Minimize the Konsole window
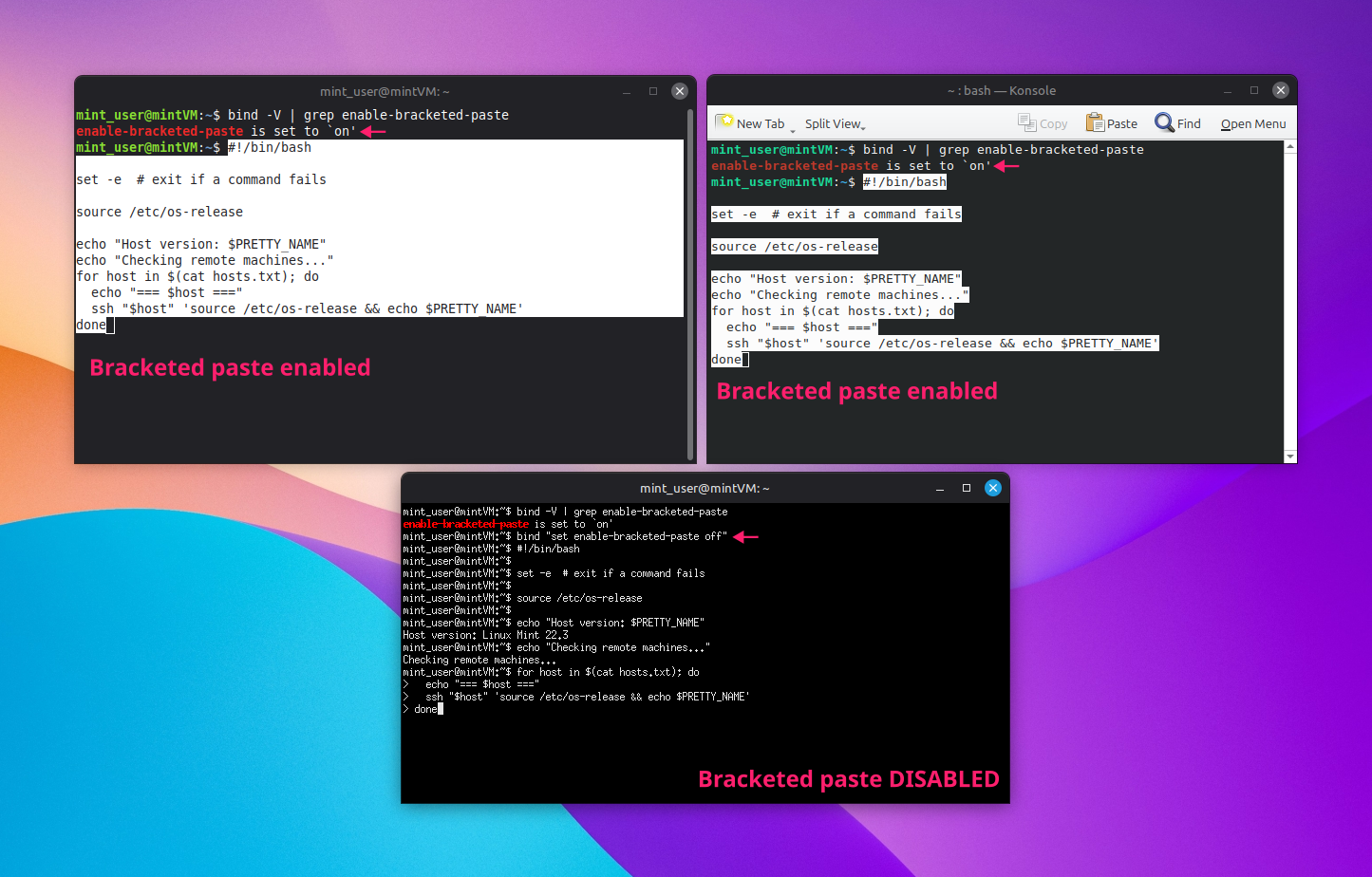Image resolution: width=1372 pixels, height=877 pixels. coord(1228,91)
